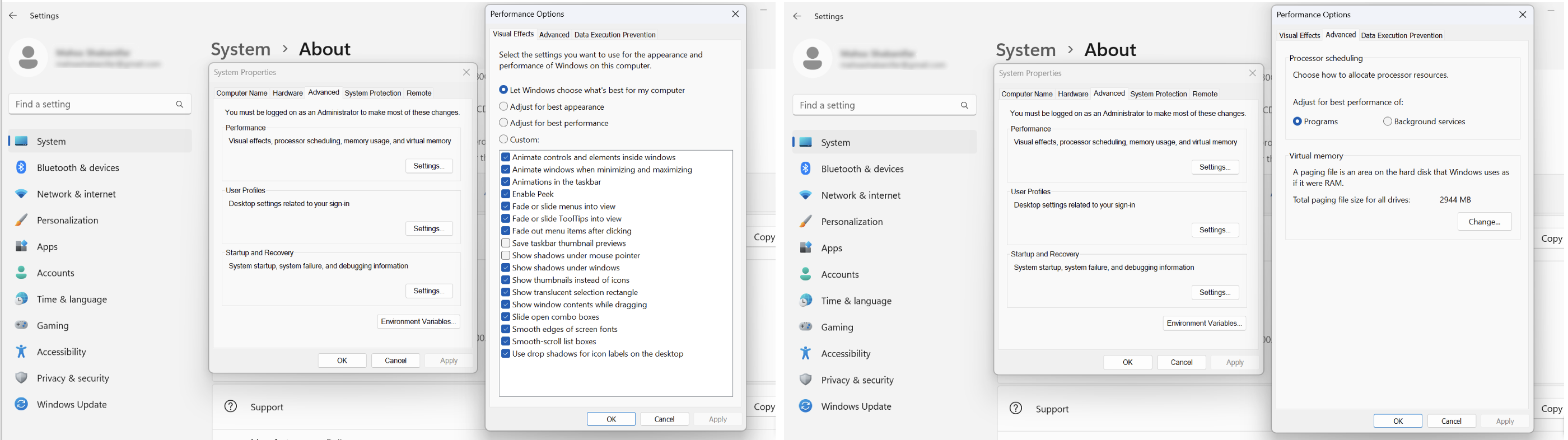Open Startup and Recovery Settings... in right-hand System Properties

[x=1215, y=293]
